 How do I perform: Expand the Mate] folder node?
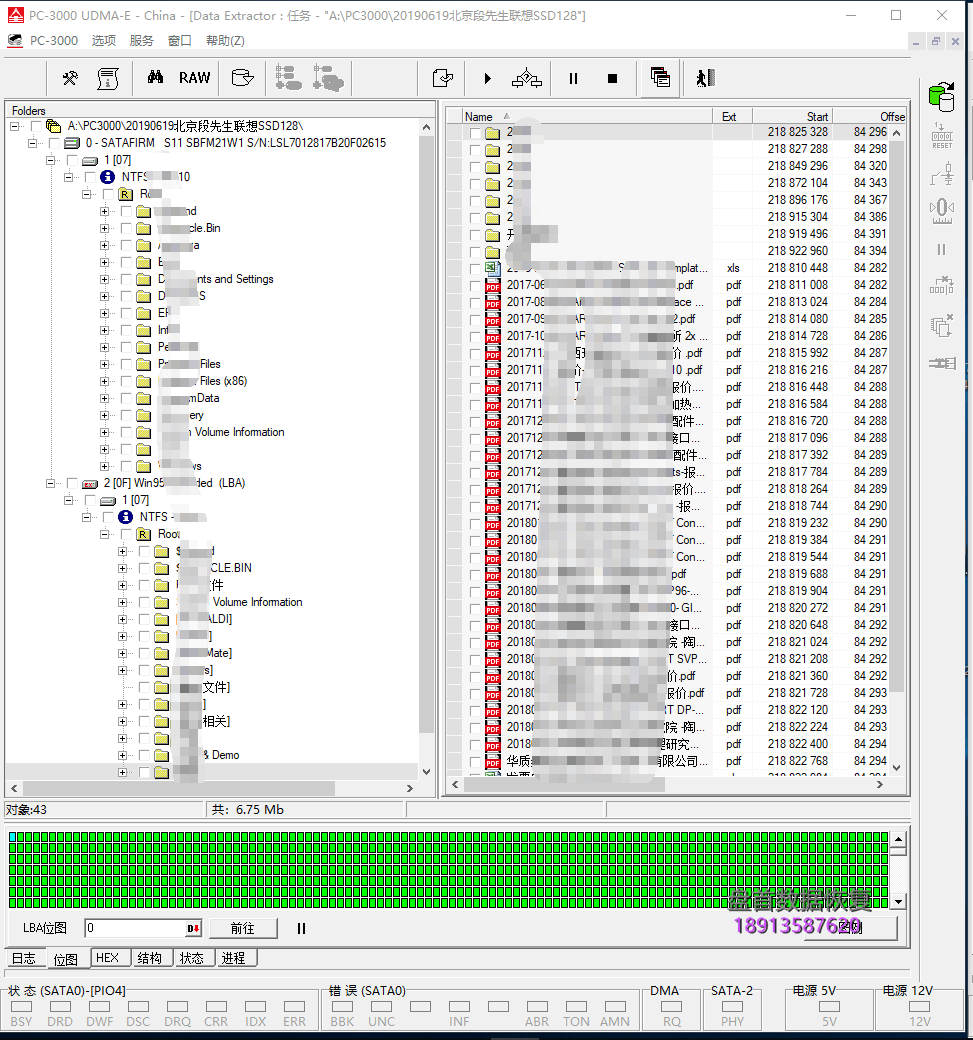[122, 653]
